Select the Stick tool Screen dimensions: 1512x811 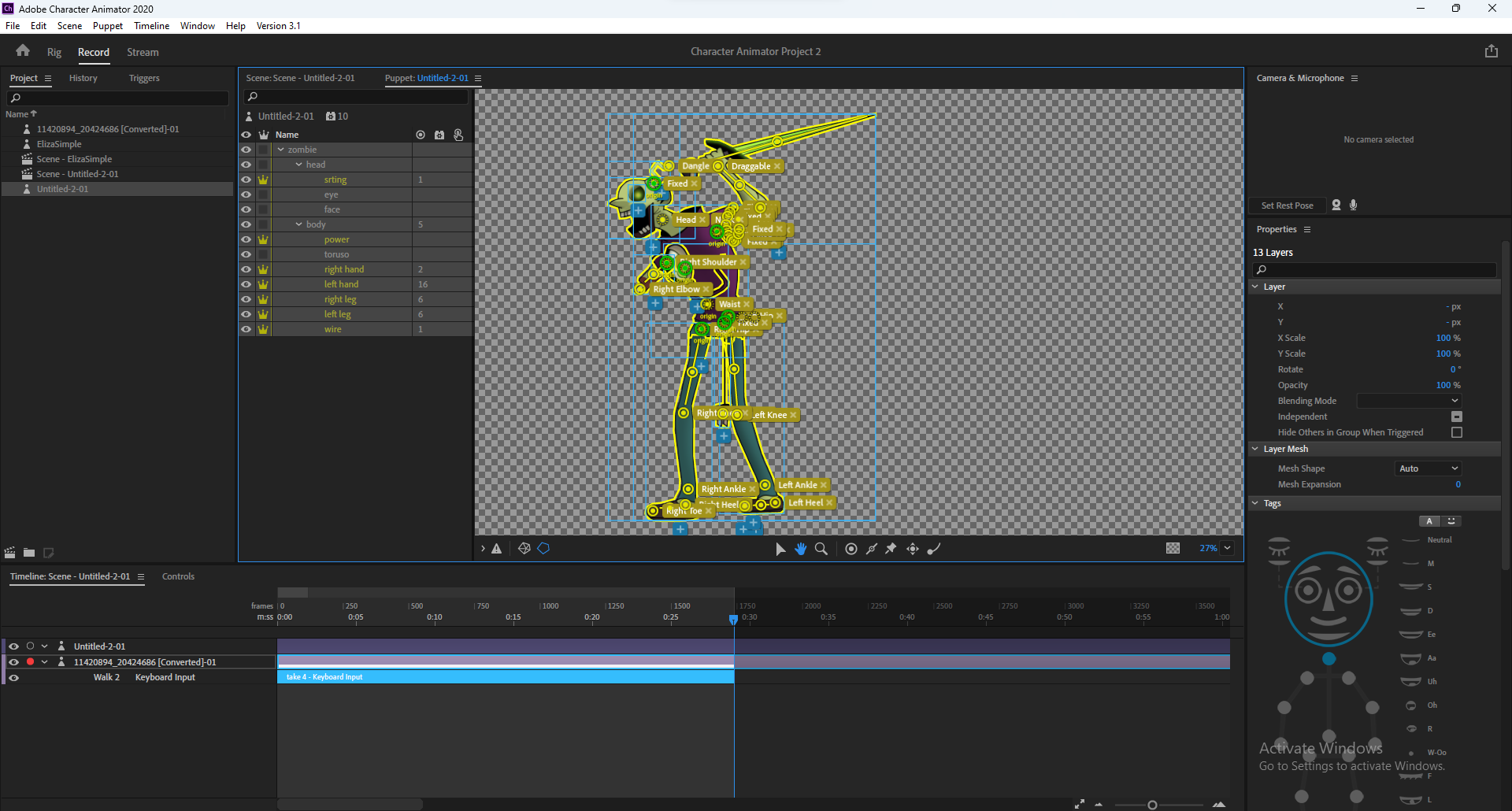click(x=872, y=549)
